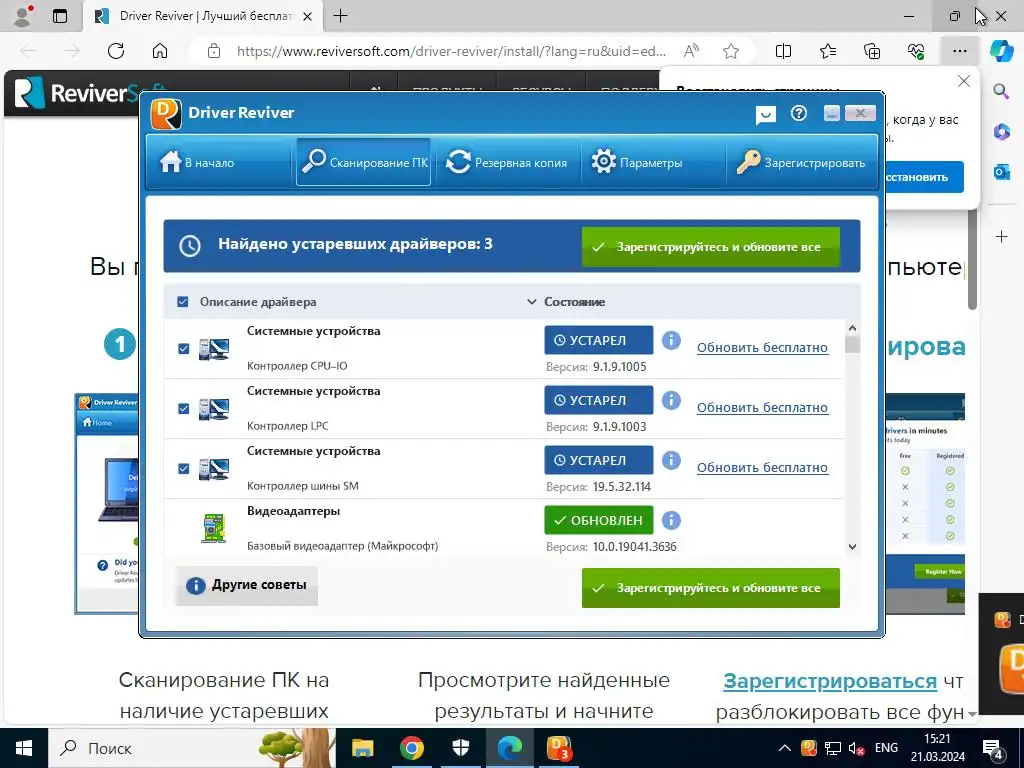Click Driver Reviver logo in title bar
1024x768 pixels.
coord(166,114)
